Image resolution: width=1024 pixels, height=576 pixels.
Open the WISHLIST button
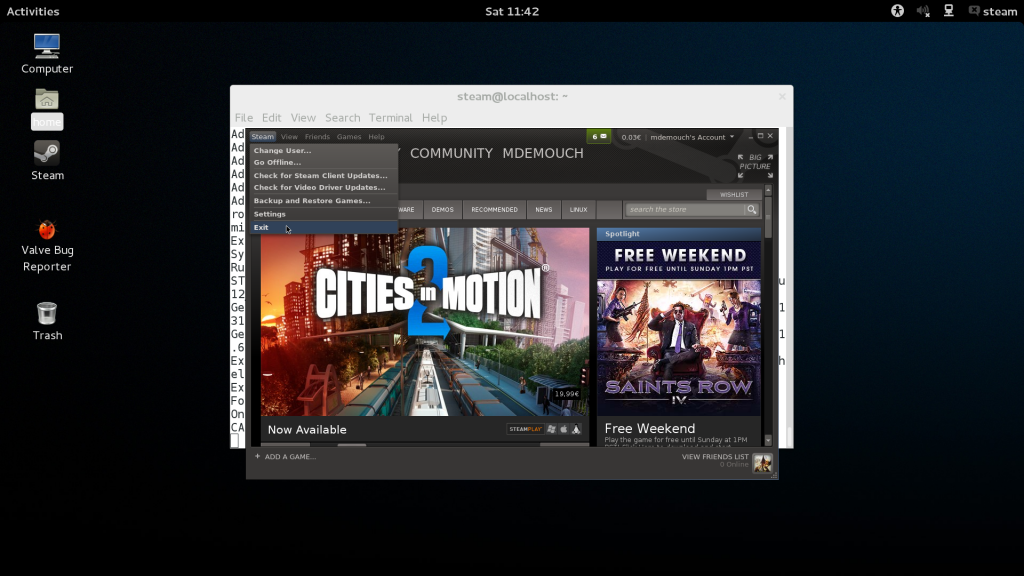tap(734, 195)
